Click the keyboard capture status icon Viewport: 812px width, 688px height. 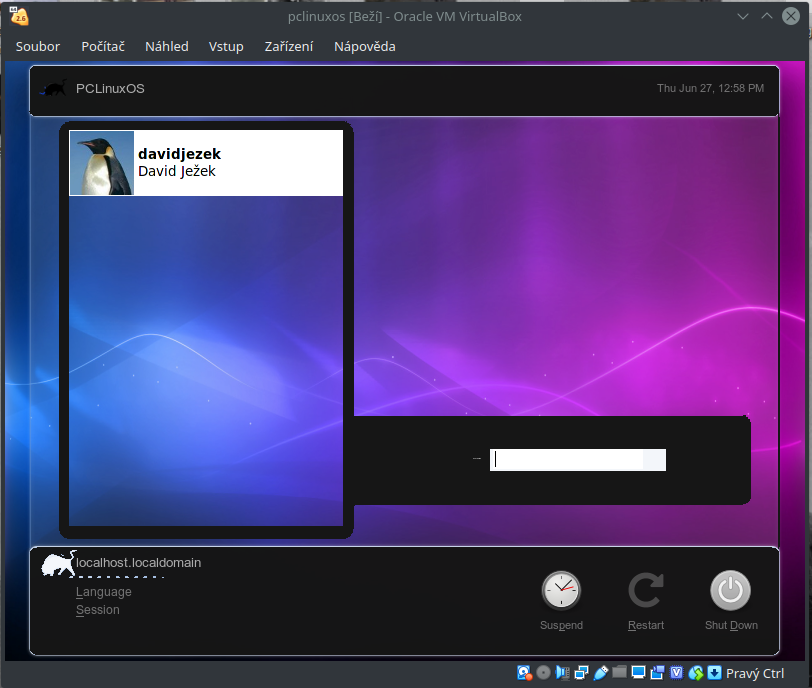coord(712,672)
